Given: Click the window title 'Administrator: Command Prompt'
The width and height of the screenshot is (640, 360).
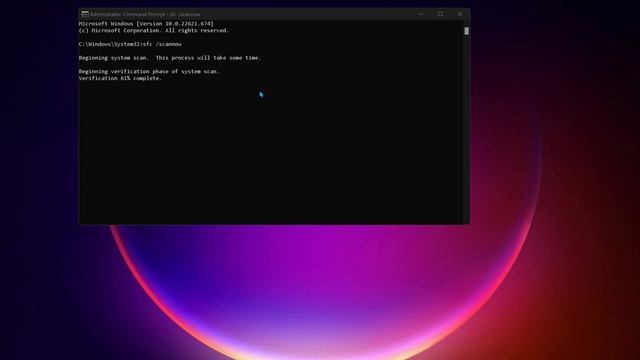Looking at the screenshot, I should point(145,14).
